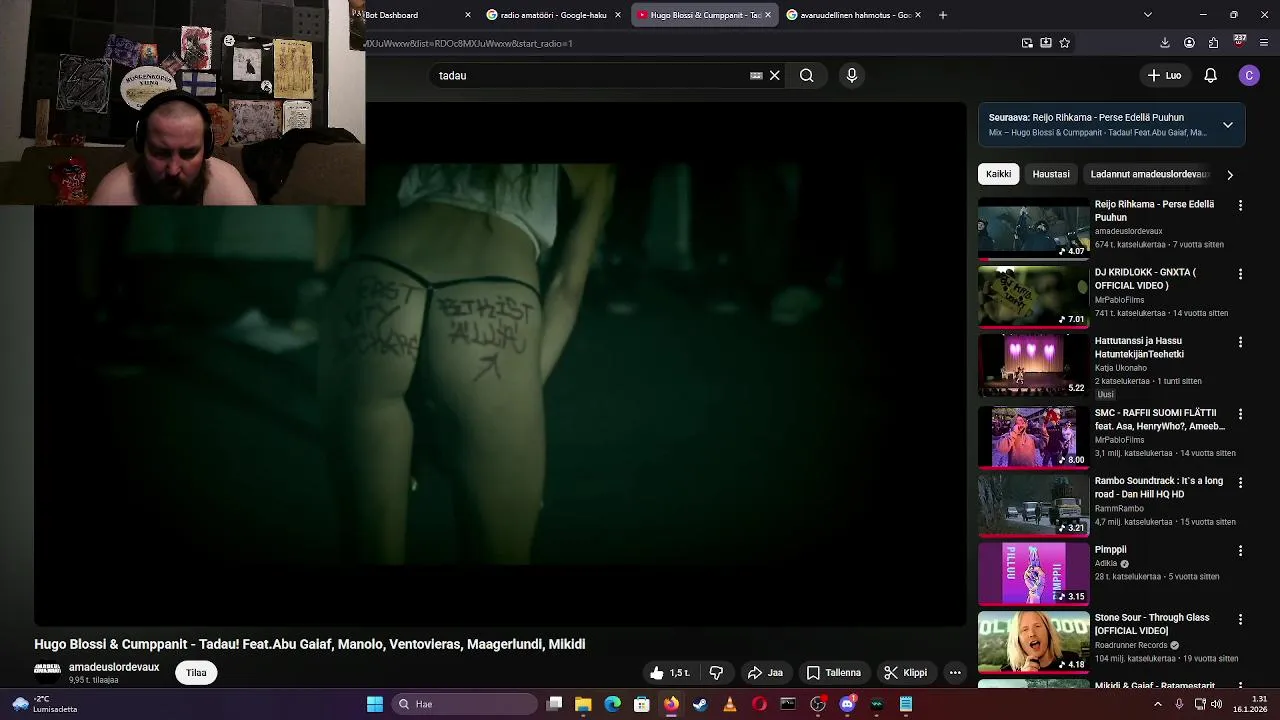Image resolution: width=1280 pixels, height=720 pixels.
Task: Open options for Rambo Soundtrack video
Action: [1240, 482]
